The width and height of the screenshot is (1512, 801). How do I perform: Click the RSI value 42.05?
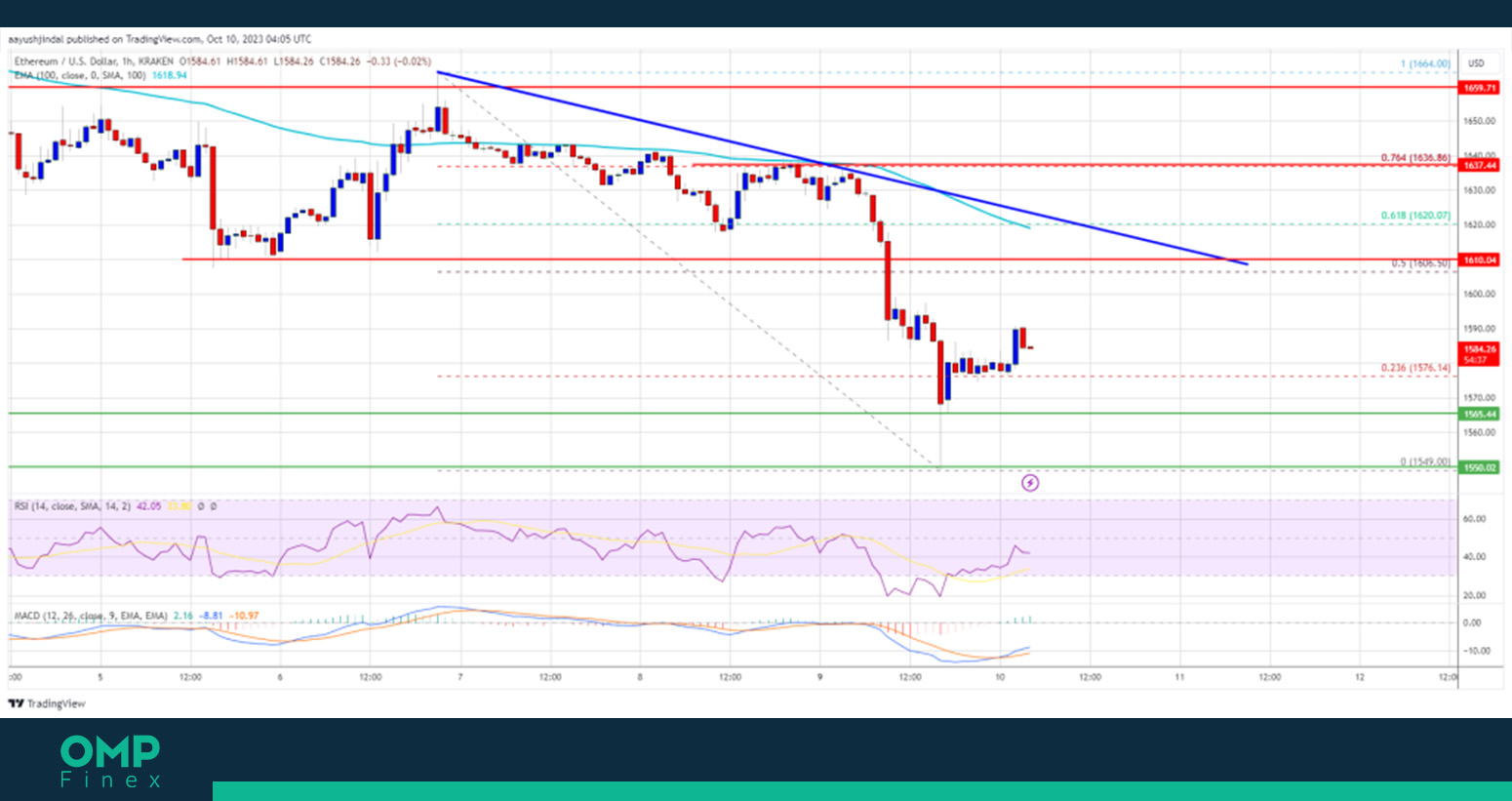coord(148,506)
